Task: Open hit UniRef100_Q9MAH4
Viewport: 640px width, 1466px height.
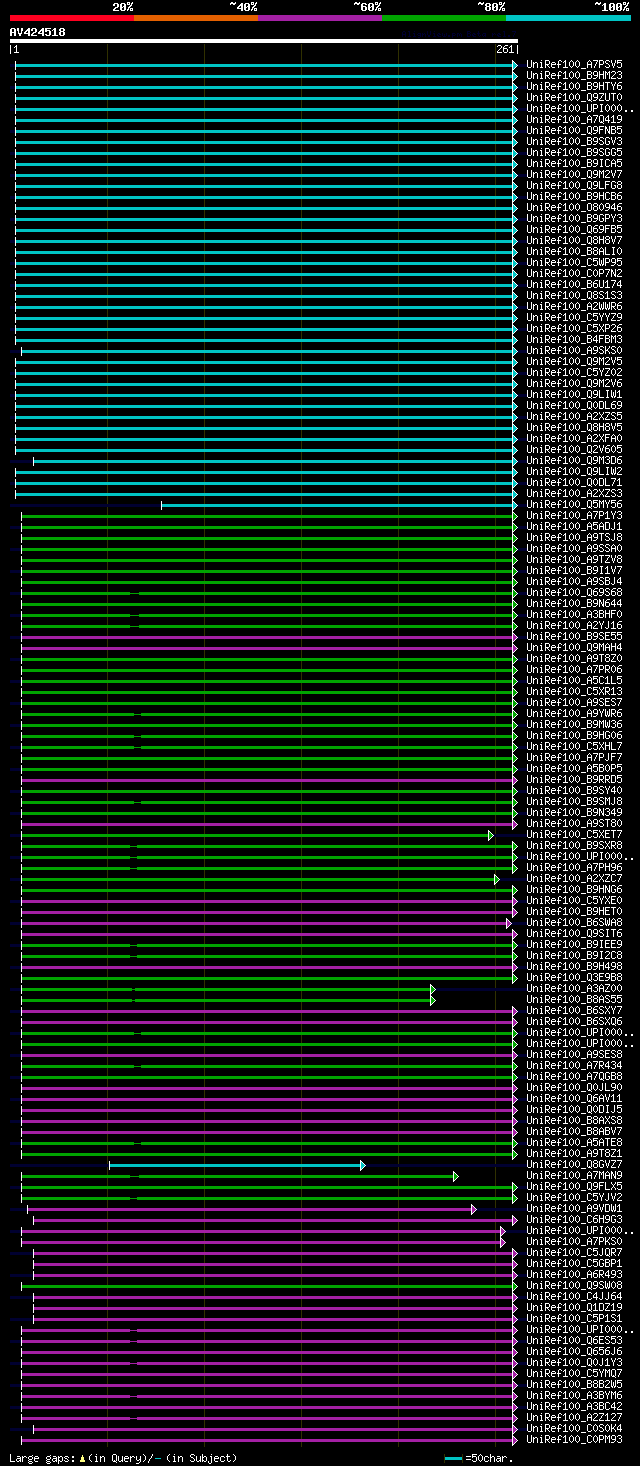Action: (574, 647)
